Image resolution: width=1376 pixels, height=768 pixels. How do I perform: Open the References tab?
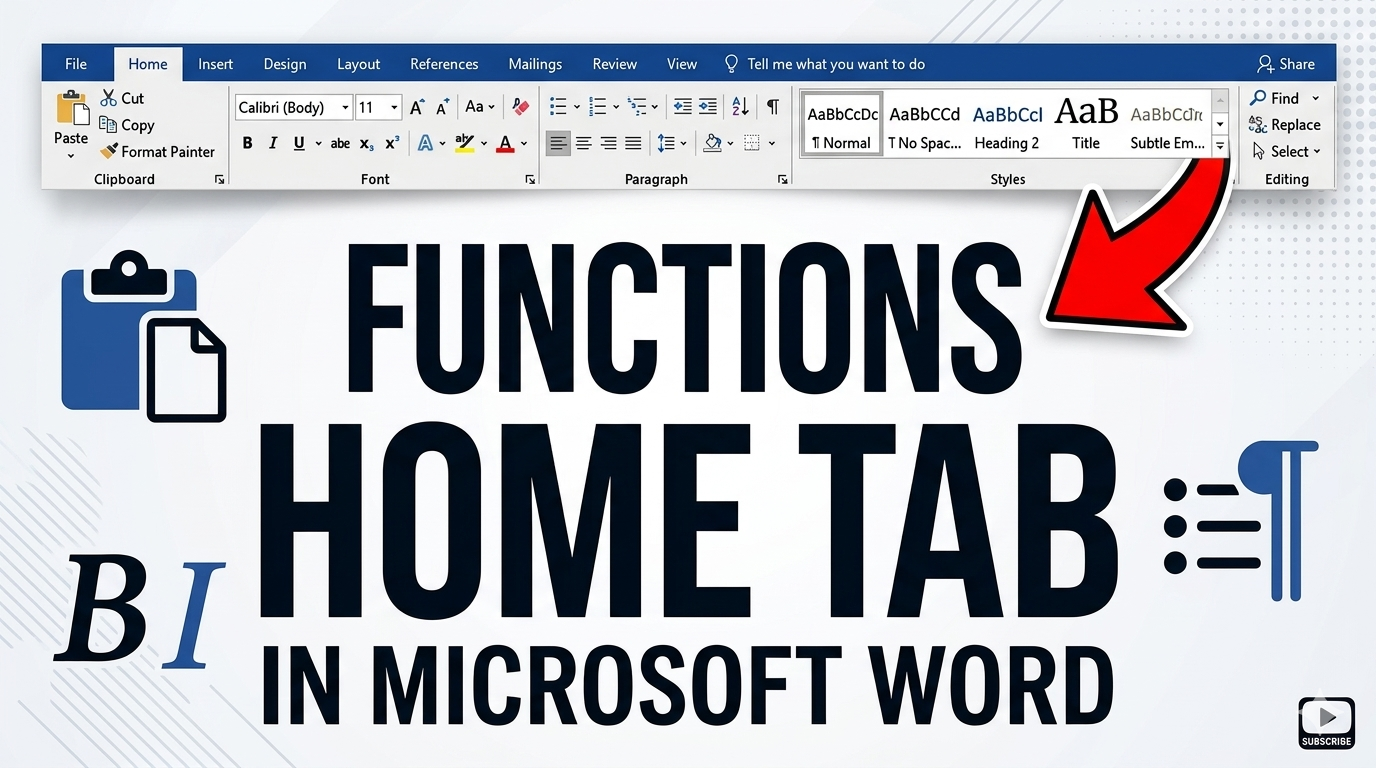point(444,64)
